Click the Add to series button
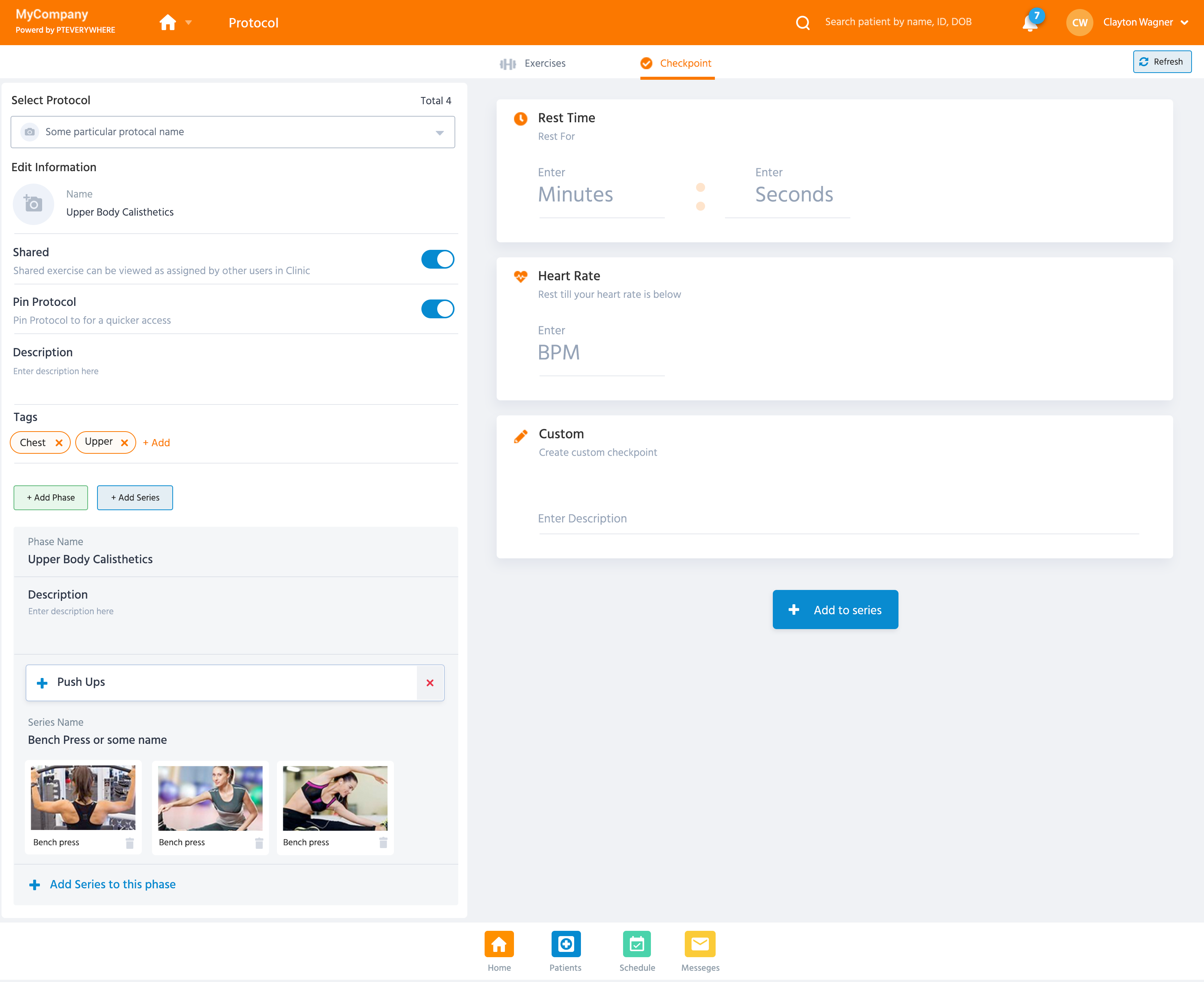1204x982 pixels. [x=835, y=610]
